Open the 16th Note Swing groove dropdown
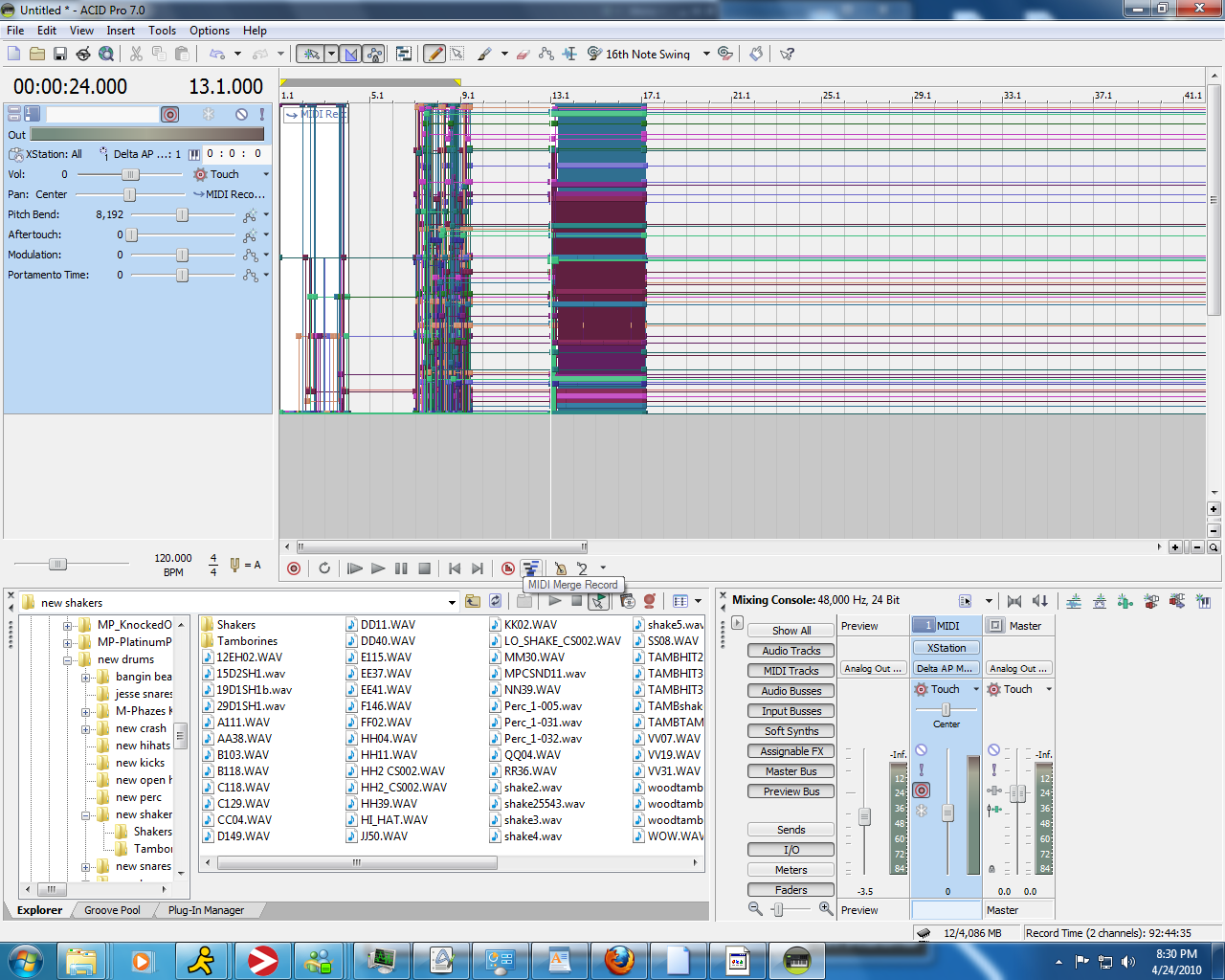 [x=706, y=54]
